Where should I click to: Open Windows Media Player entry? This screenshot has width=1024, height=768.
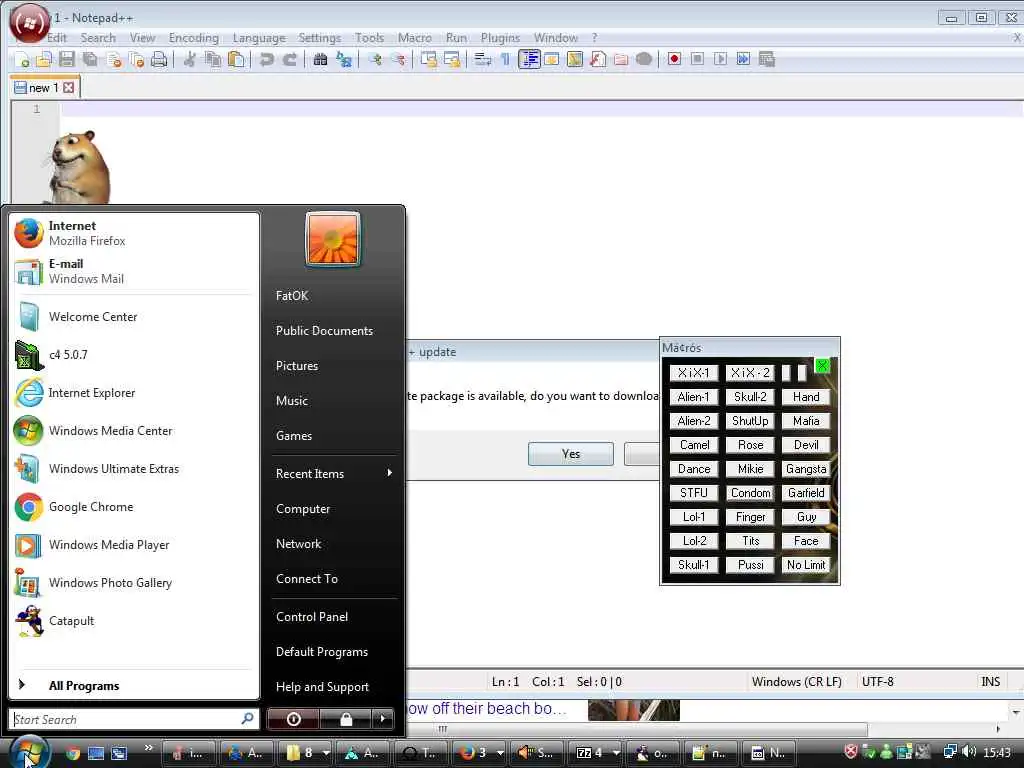click(x=134, y=545)
